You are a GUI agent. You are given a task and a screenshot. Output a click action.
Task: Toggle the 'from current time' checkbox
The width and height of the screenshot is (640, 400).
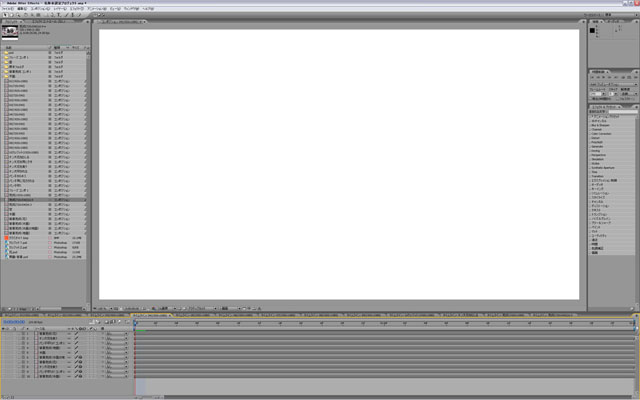590,99
